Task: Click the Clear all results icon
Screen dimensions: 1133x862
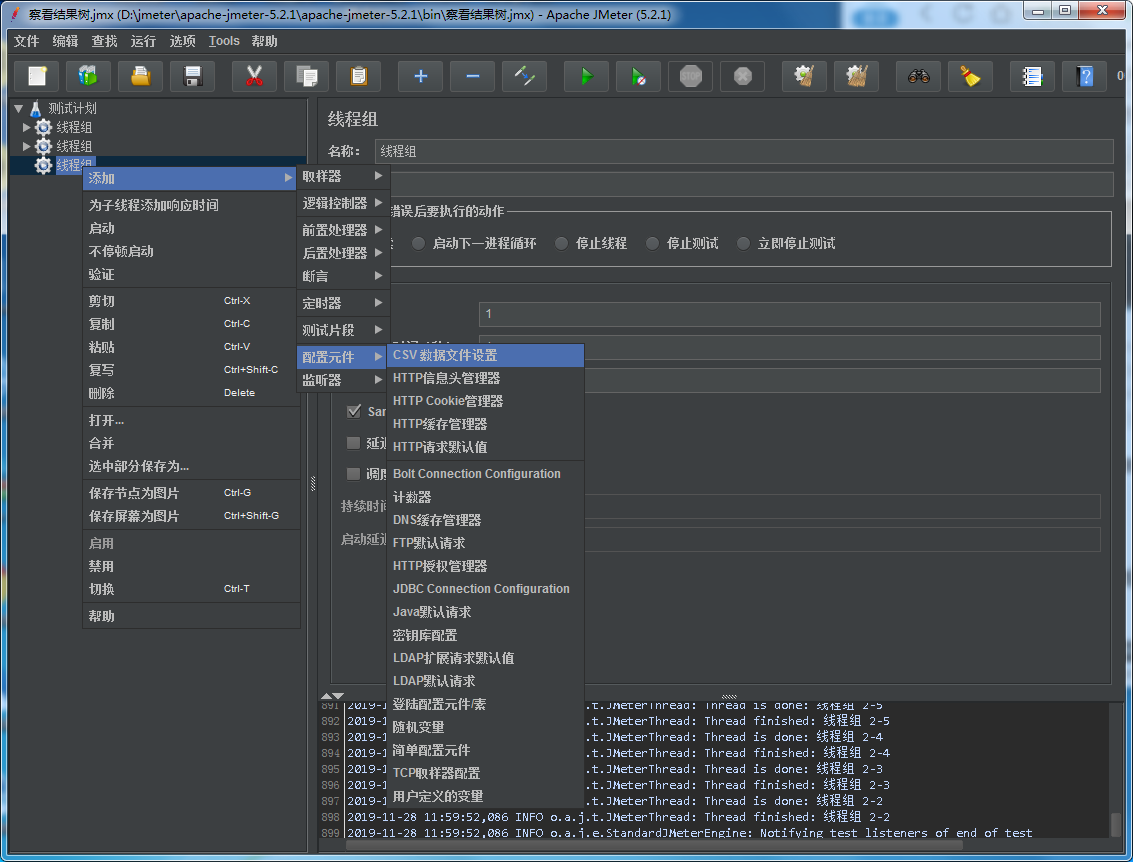Action: (x=856, y=76)
